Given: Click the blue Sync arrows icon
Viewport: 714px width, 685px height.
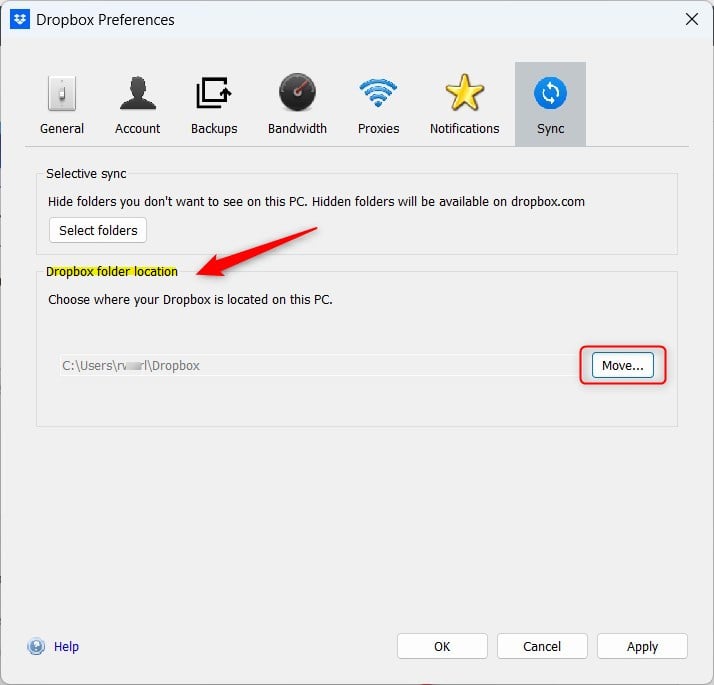Looking at the screenshot, I should click(x=550, y=93).
